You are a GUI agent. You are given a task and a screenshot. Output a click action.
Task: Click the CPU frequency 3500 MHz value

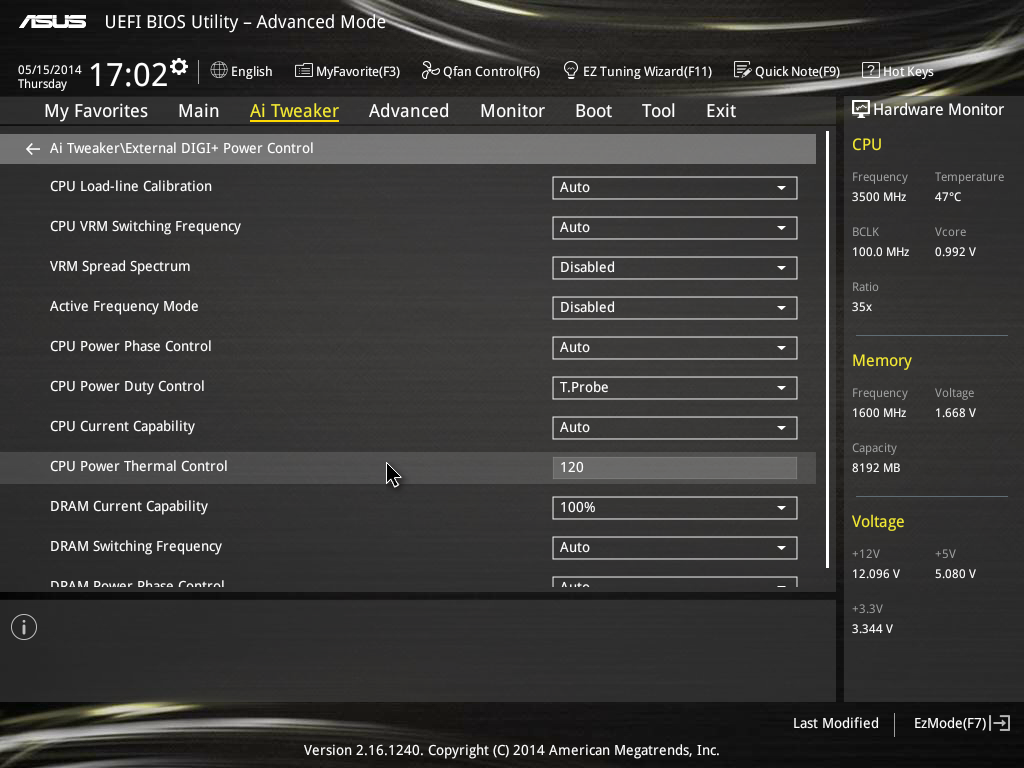pos(878,197)
